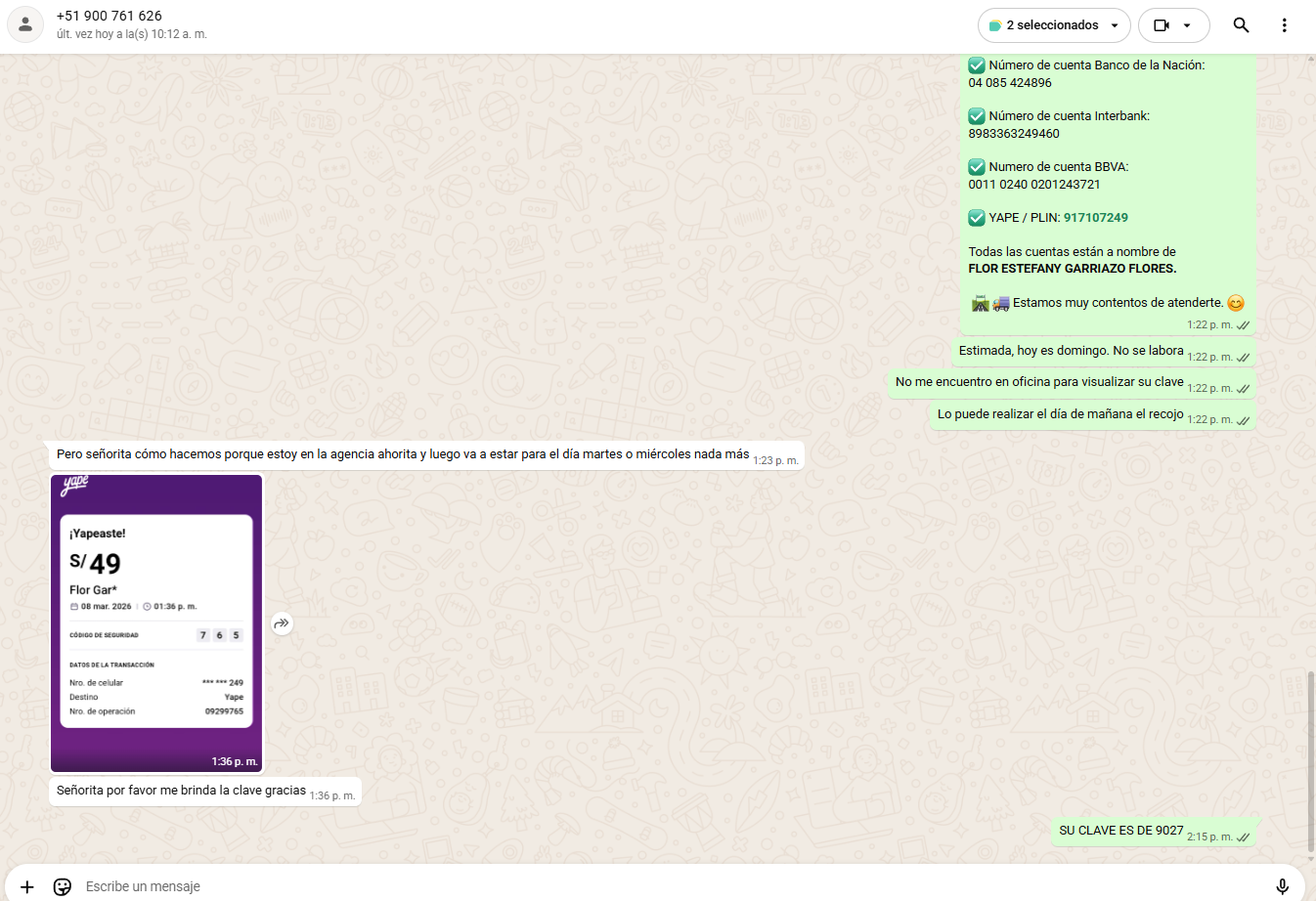This screenshot has width=1316, height=901.
Task: Click the plus attach icon
Action: 27,886
